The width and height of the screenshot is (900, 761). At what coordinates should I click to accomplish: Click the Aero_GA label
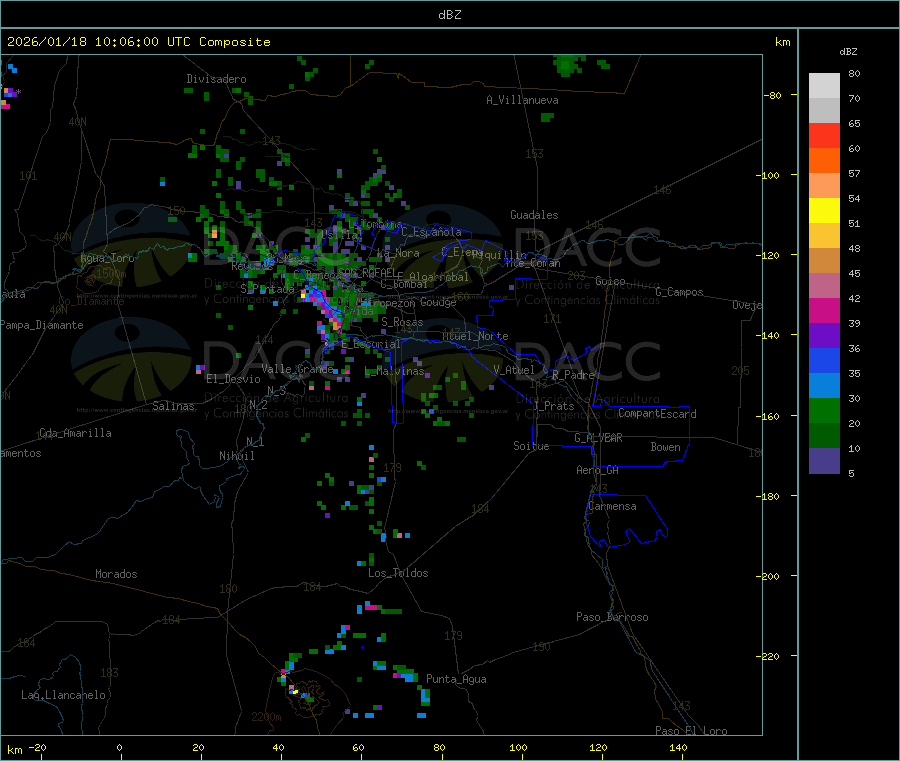pos(598,470)
